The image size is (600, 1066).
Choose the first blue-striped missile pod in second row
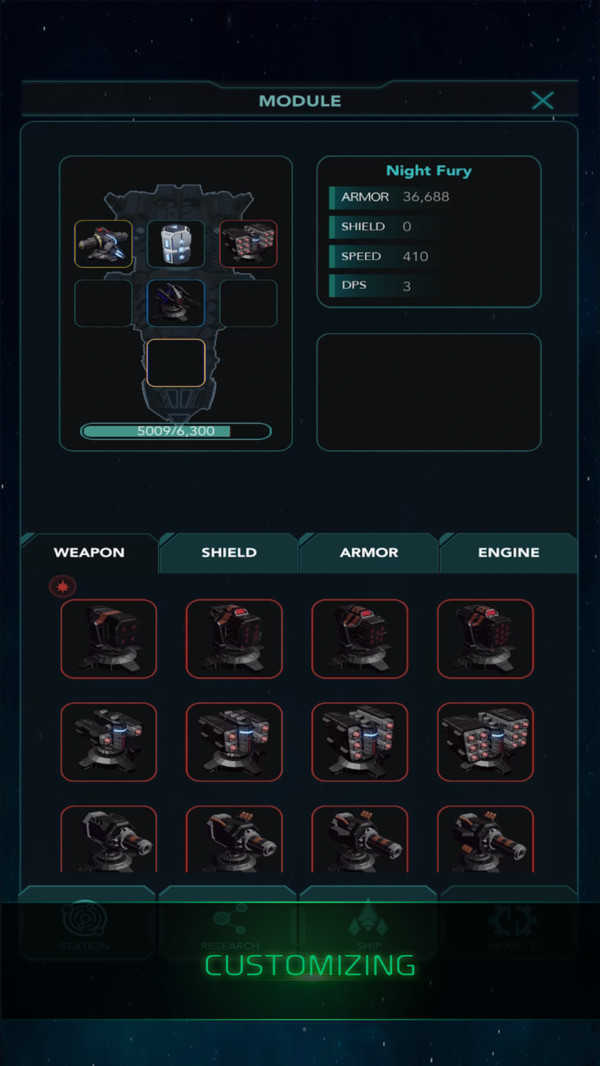point(109,742)
